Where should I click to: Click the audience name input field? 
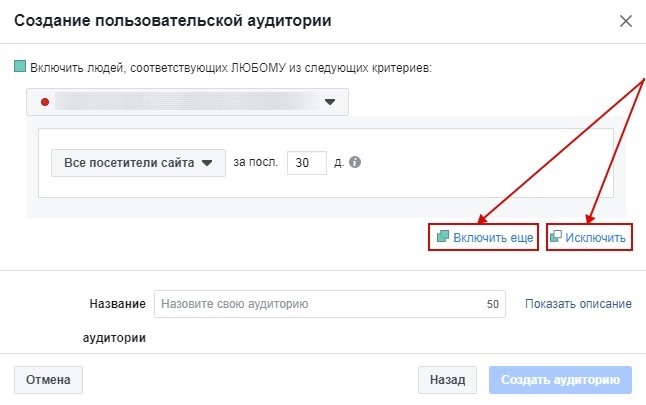tap(330, 304)
